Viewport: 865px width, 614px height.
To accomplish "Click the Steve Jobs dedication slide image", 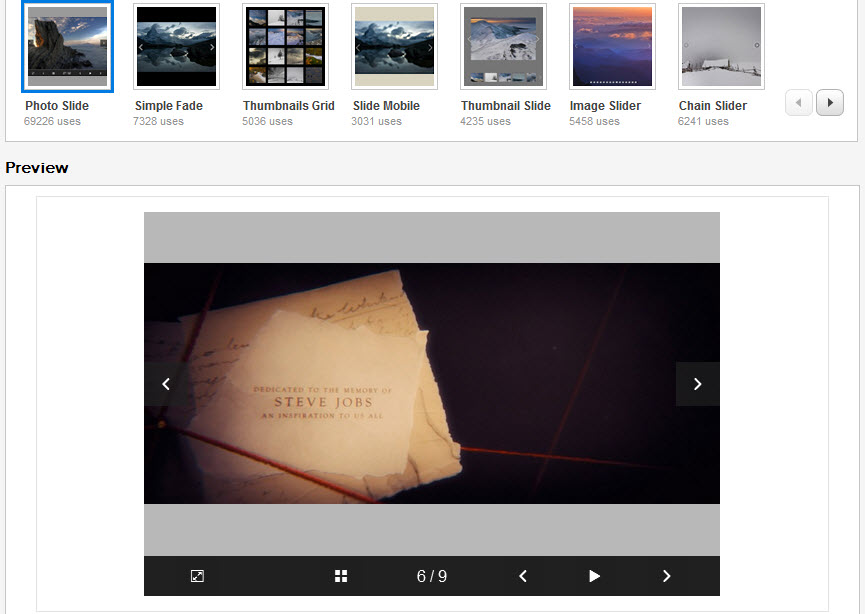I will (x=432, y=383).
